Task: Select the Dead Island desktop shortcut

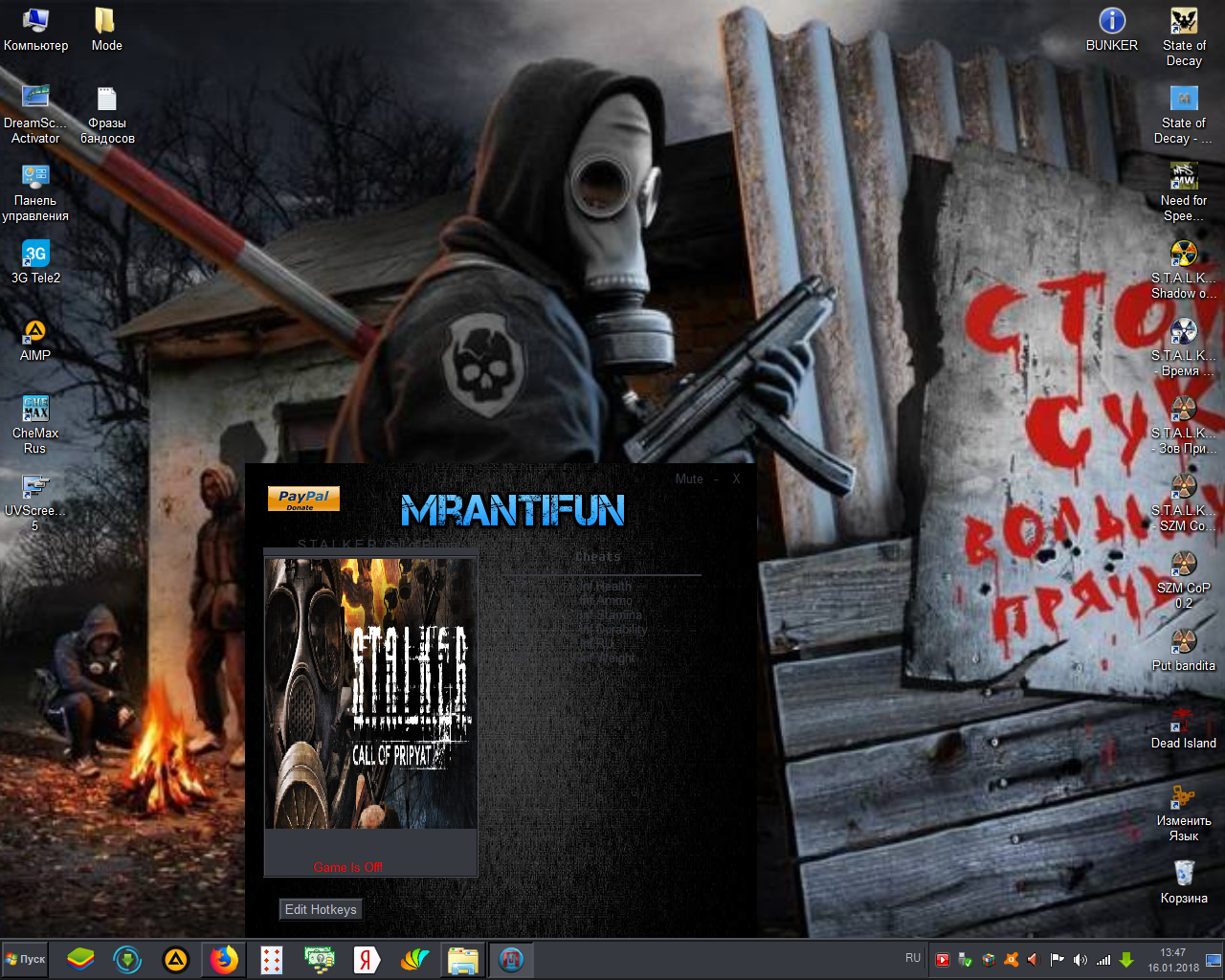Action: click(x=1184, y=727)
